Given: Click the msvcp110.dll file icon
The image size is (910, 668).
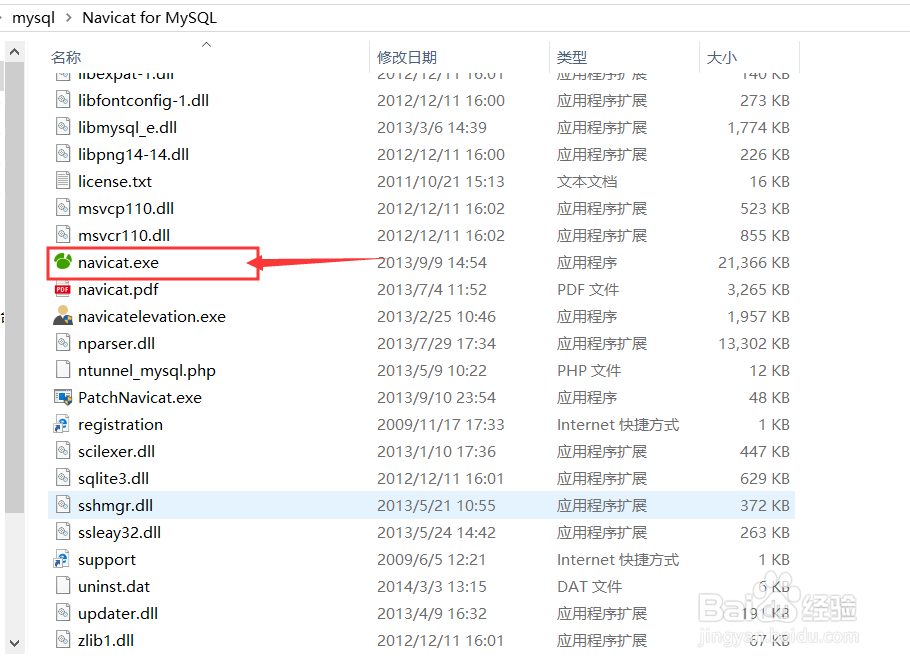Looking at the screenshot, I should pyautogui.click(x=63, y=208).
